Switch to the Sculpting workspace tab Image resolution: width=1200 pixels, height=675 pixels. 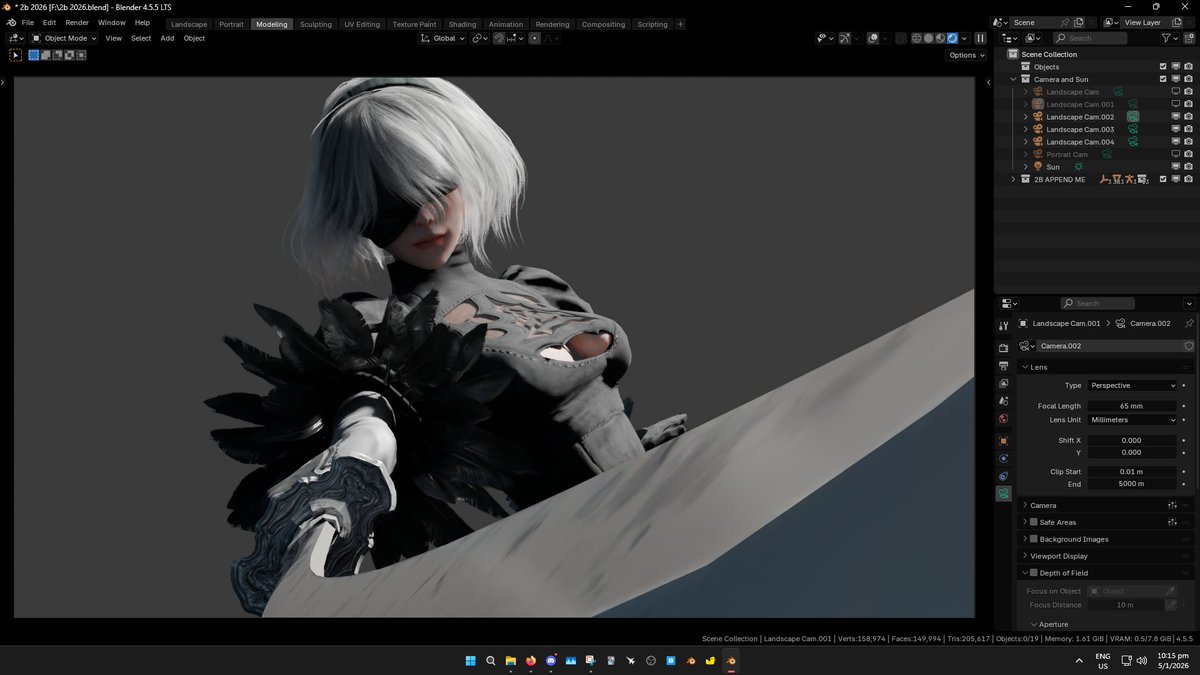click(x=316, y=24)
